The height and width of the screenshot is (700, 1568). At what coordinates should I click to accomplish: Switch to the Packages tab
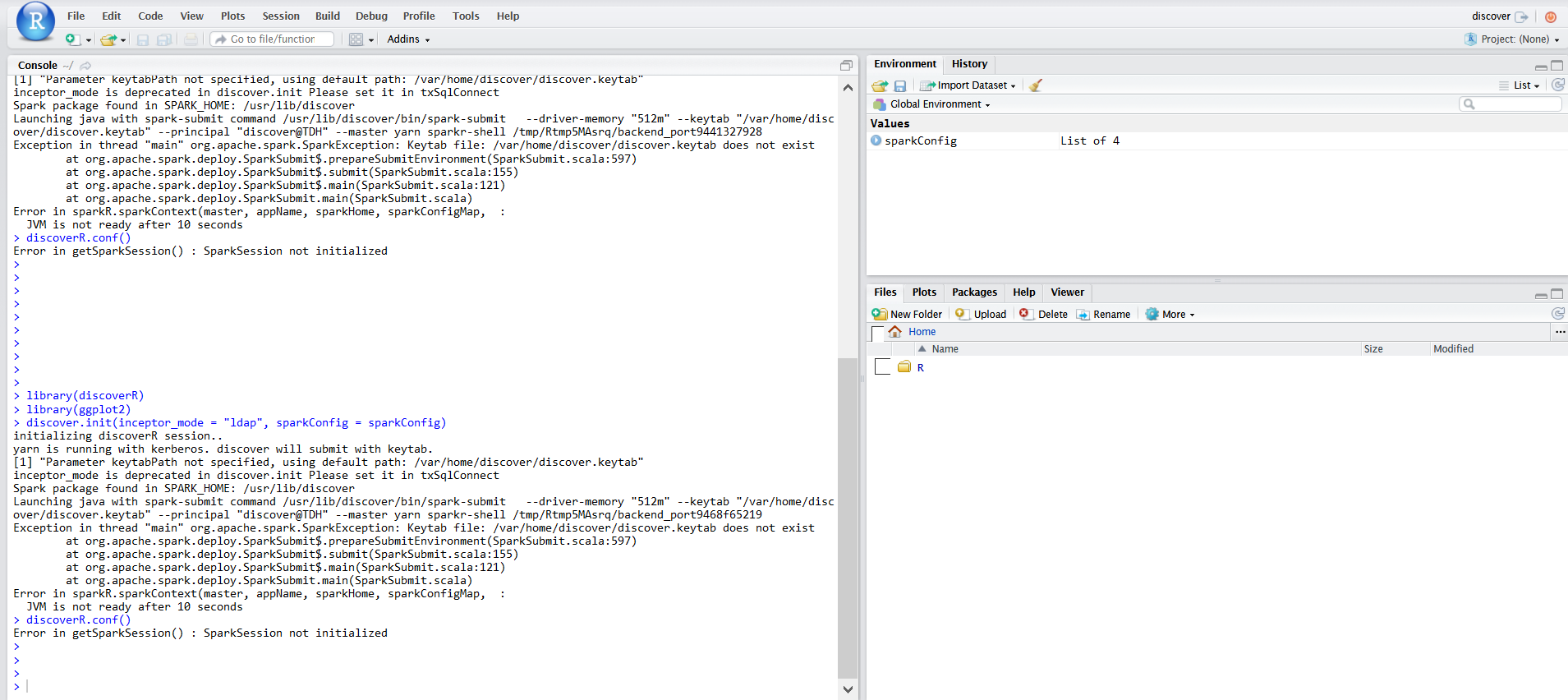(974, 292)
